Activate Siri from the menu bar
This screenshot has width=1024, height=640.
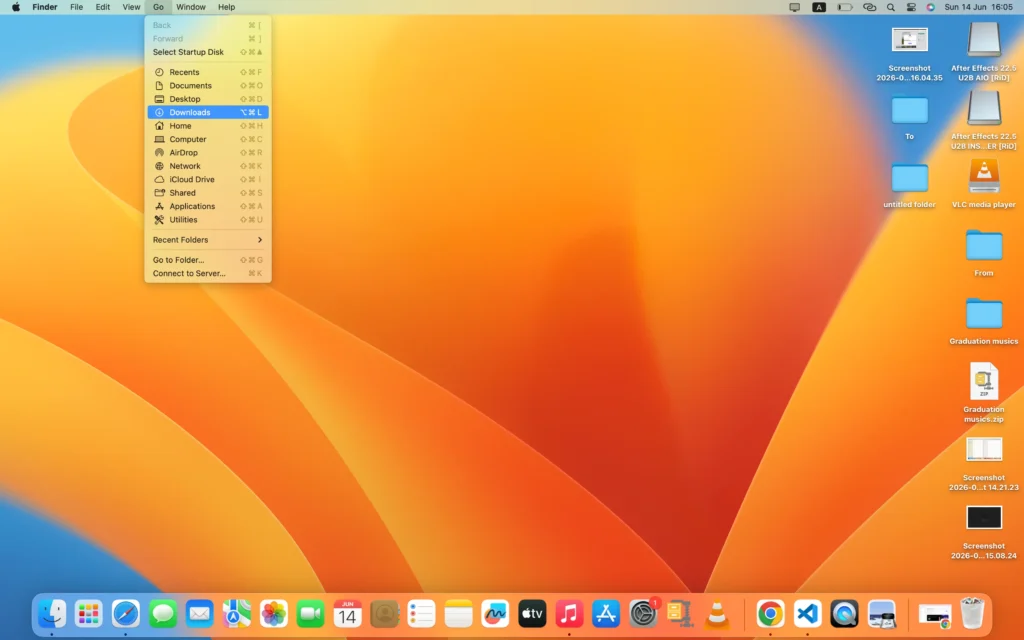[x=931, y=7]
